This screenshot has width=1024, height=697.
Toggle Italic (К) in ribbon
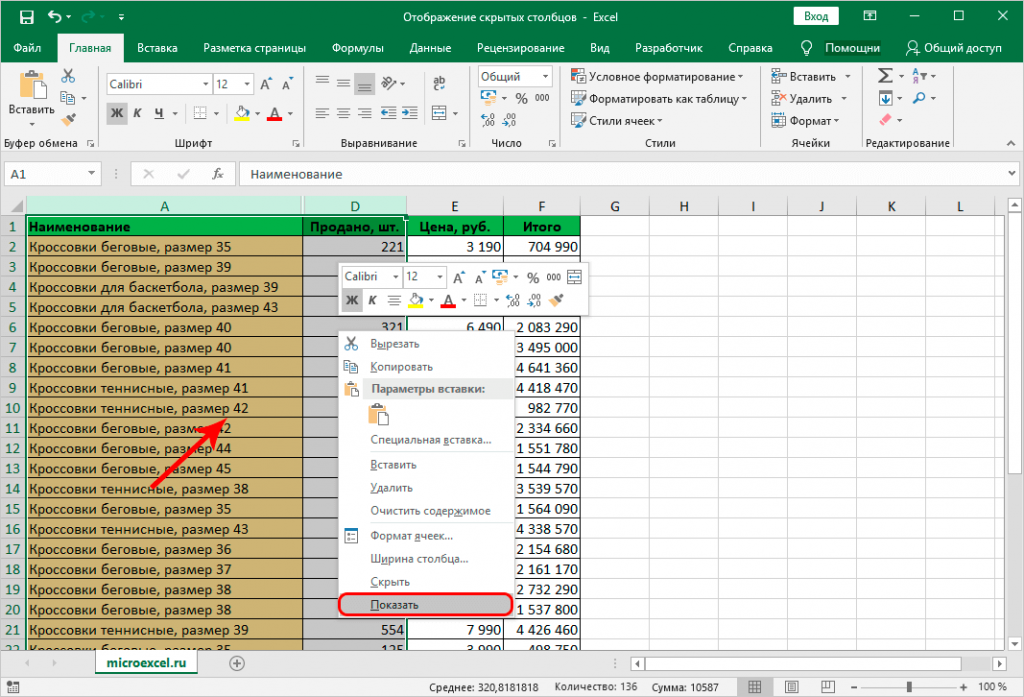click(137, 113)
